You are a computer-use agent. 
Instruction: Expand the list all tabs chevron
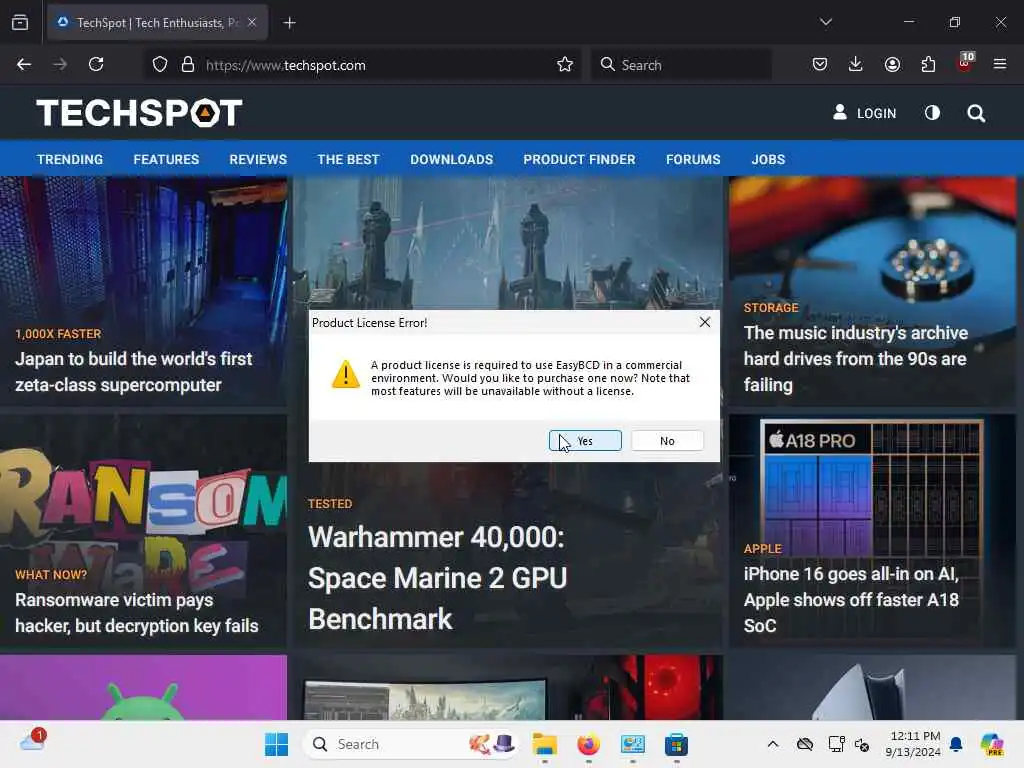[826, 22]
